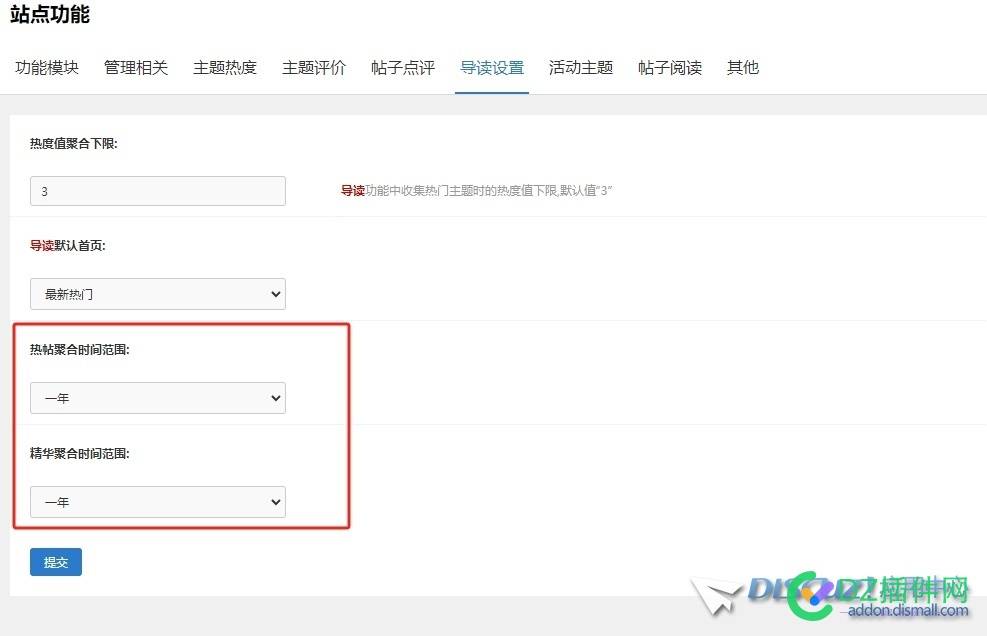Expand the 热帖聚合时间范围 dropdown
The height and width of the screenshot is (636, 987).
[157, 398]
